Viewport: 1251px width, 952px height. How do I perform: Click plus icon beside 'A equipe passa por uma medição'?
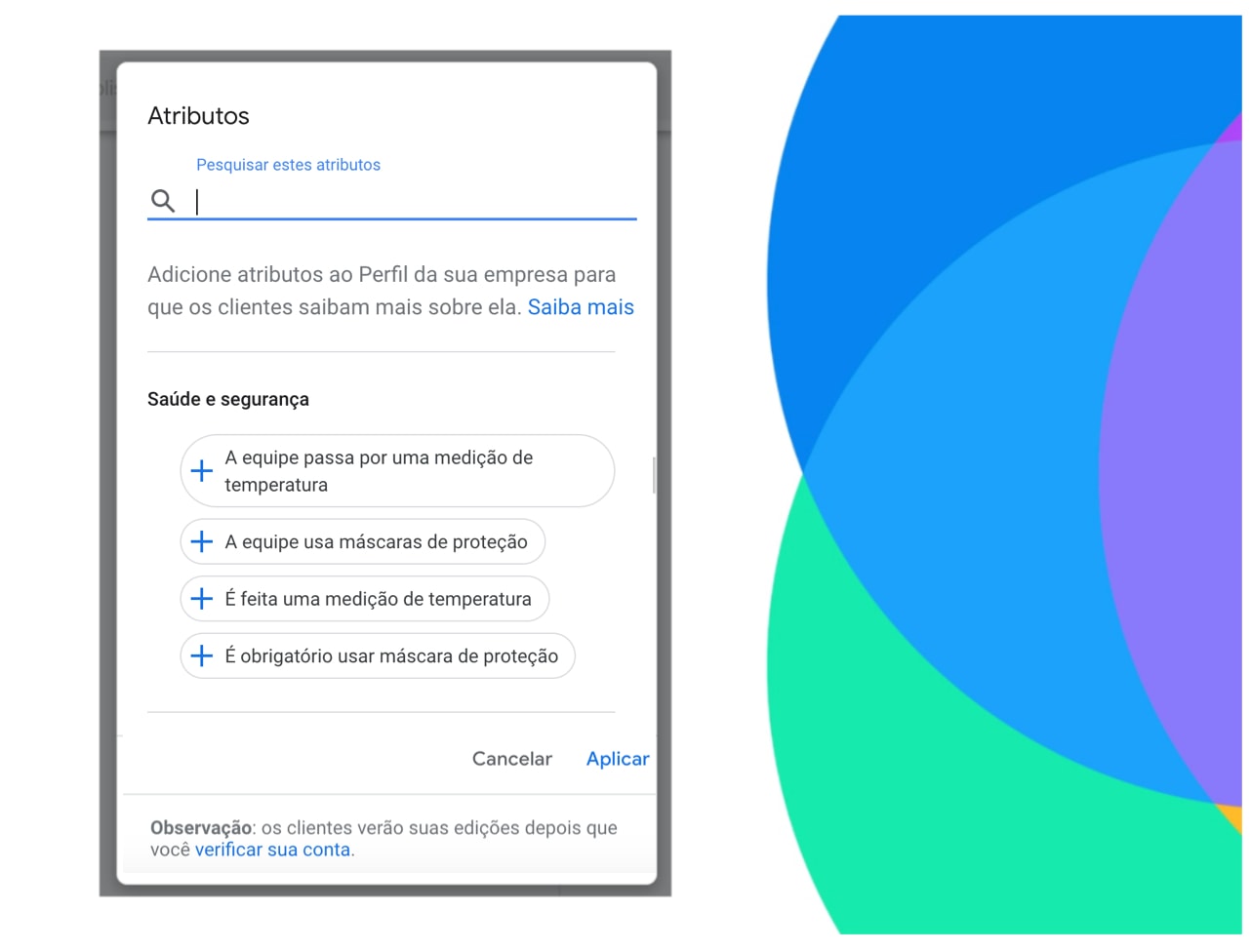point(202,471)
